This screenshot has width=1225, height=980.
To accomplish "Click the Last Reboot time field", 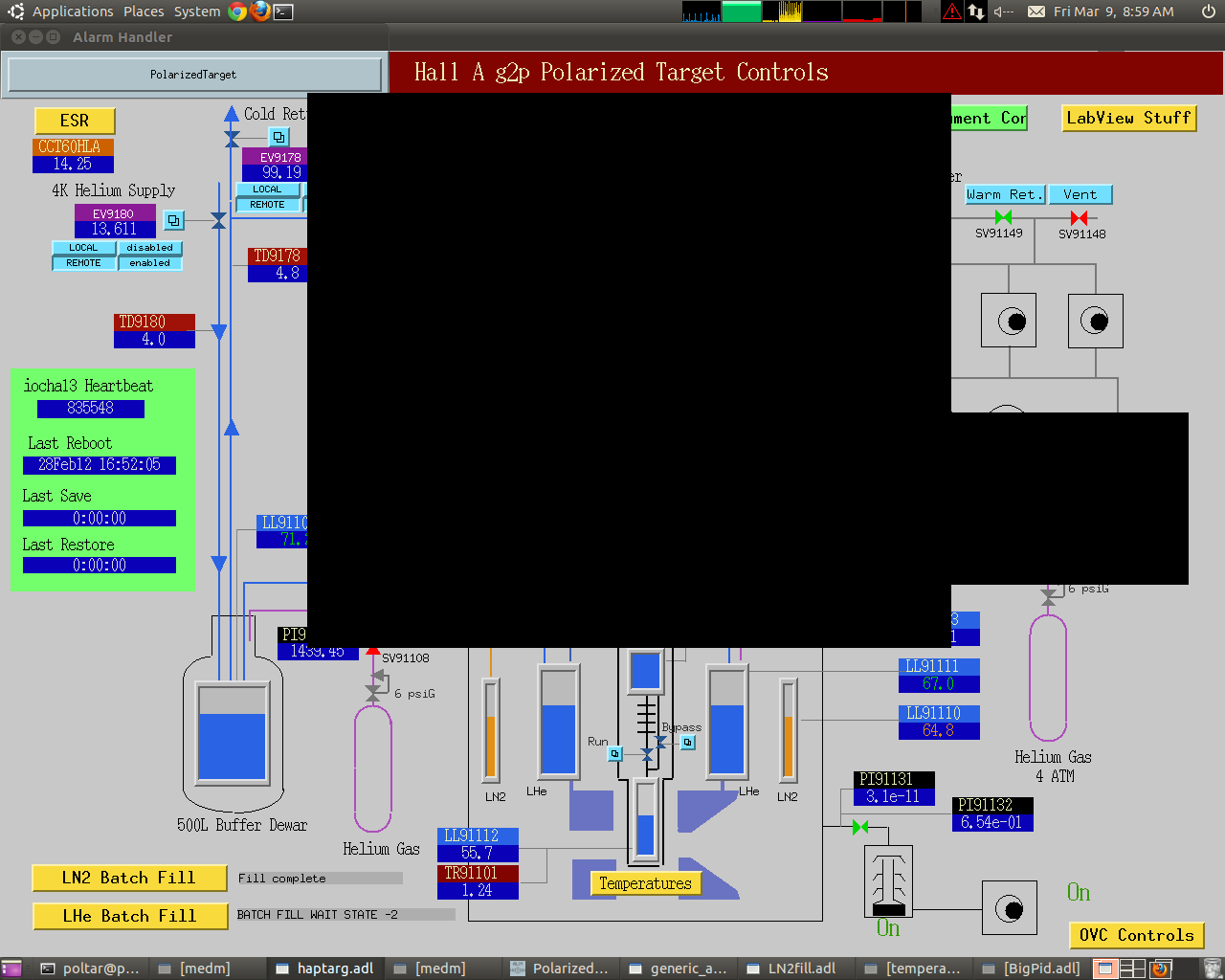I will point(100,465).
